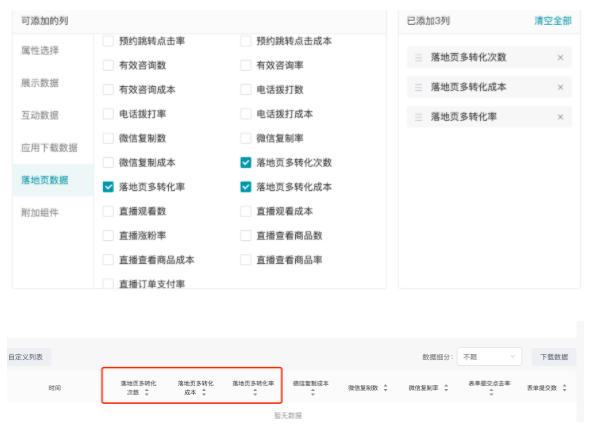Sort table by 落地页多转化次数 column
This screenshot has height=437, width=591.
(147, 393)
